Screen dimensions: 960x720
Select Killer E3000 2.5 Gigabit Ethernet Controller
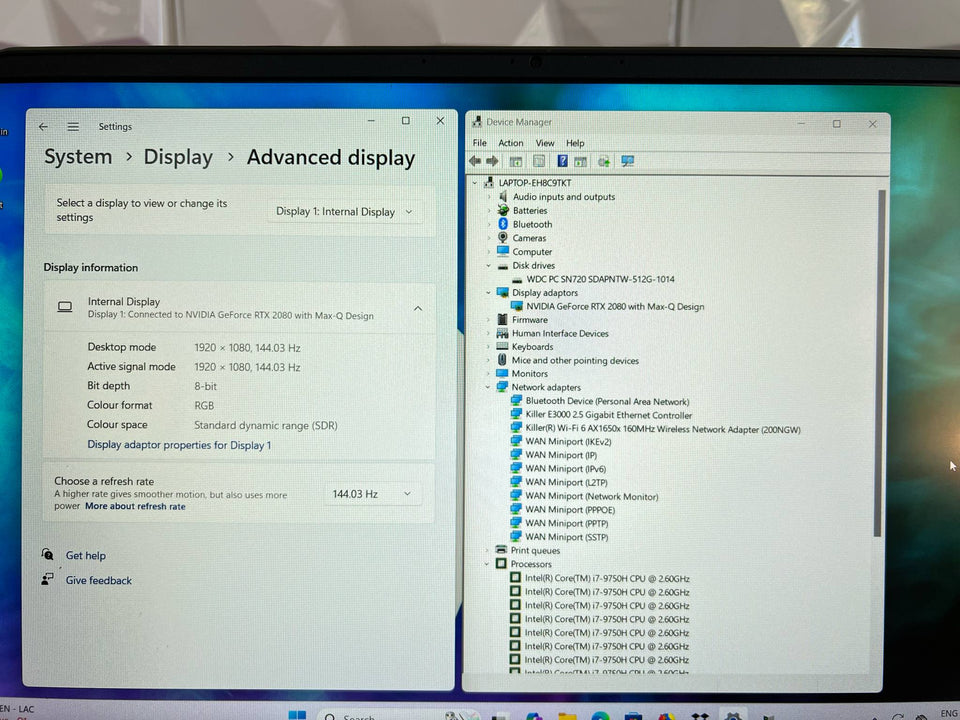pyautogui.click(x=609, y=415)
